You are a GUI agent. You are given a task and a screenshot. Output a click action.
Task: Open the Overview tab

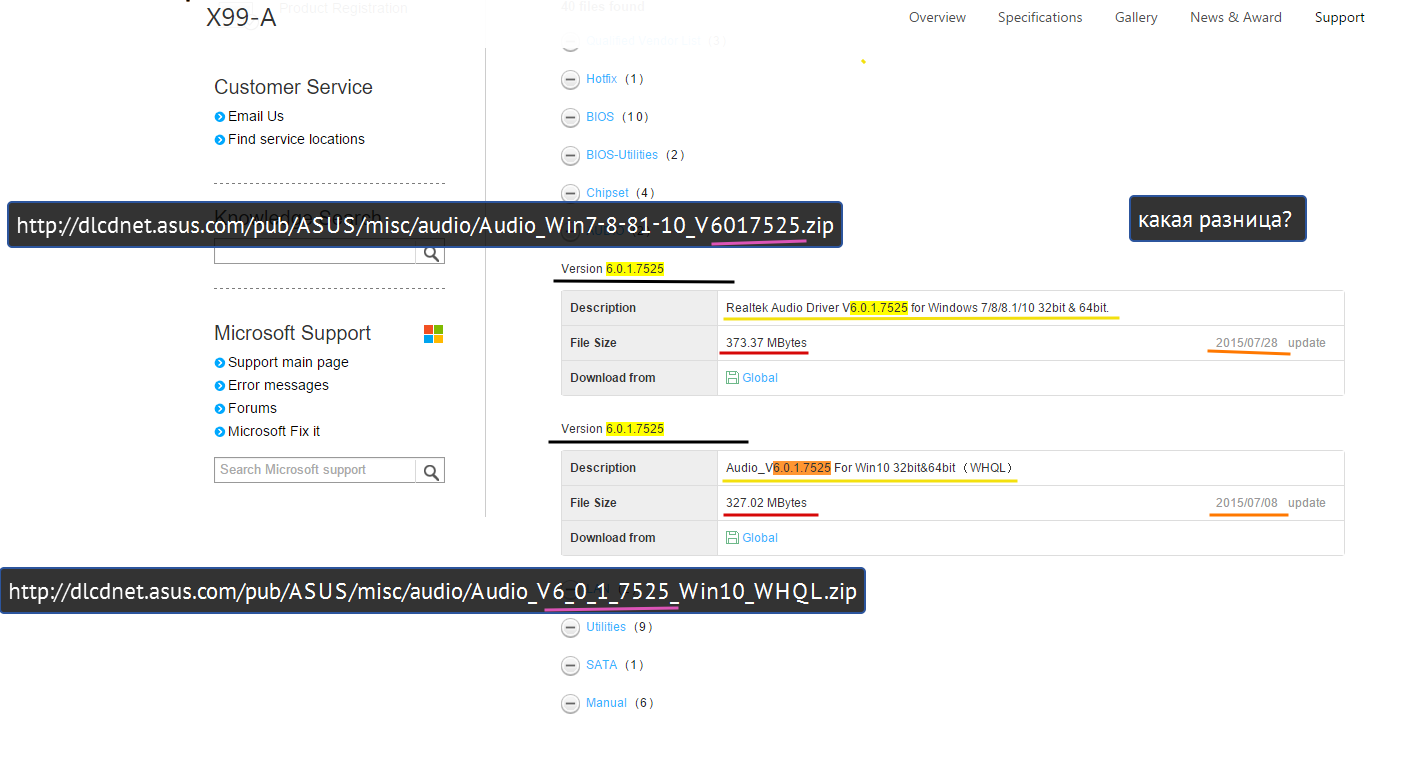pyautogui.click(x=937, y=17)
